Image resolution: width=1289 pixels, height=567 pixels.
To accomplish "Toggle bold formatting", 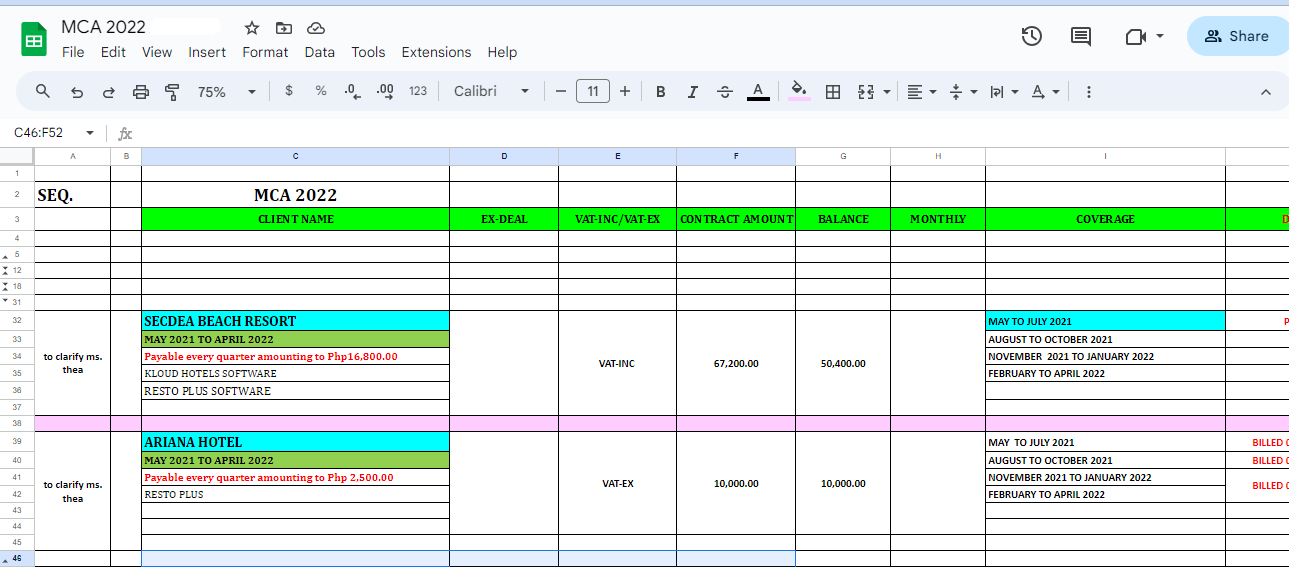I will point(661,91).
